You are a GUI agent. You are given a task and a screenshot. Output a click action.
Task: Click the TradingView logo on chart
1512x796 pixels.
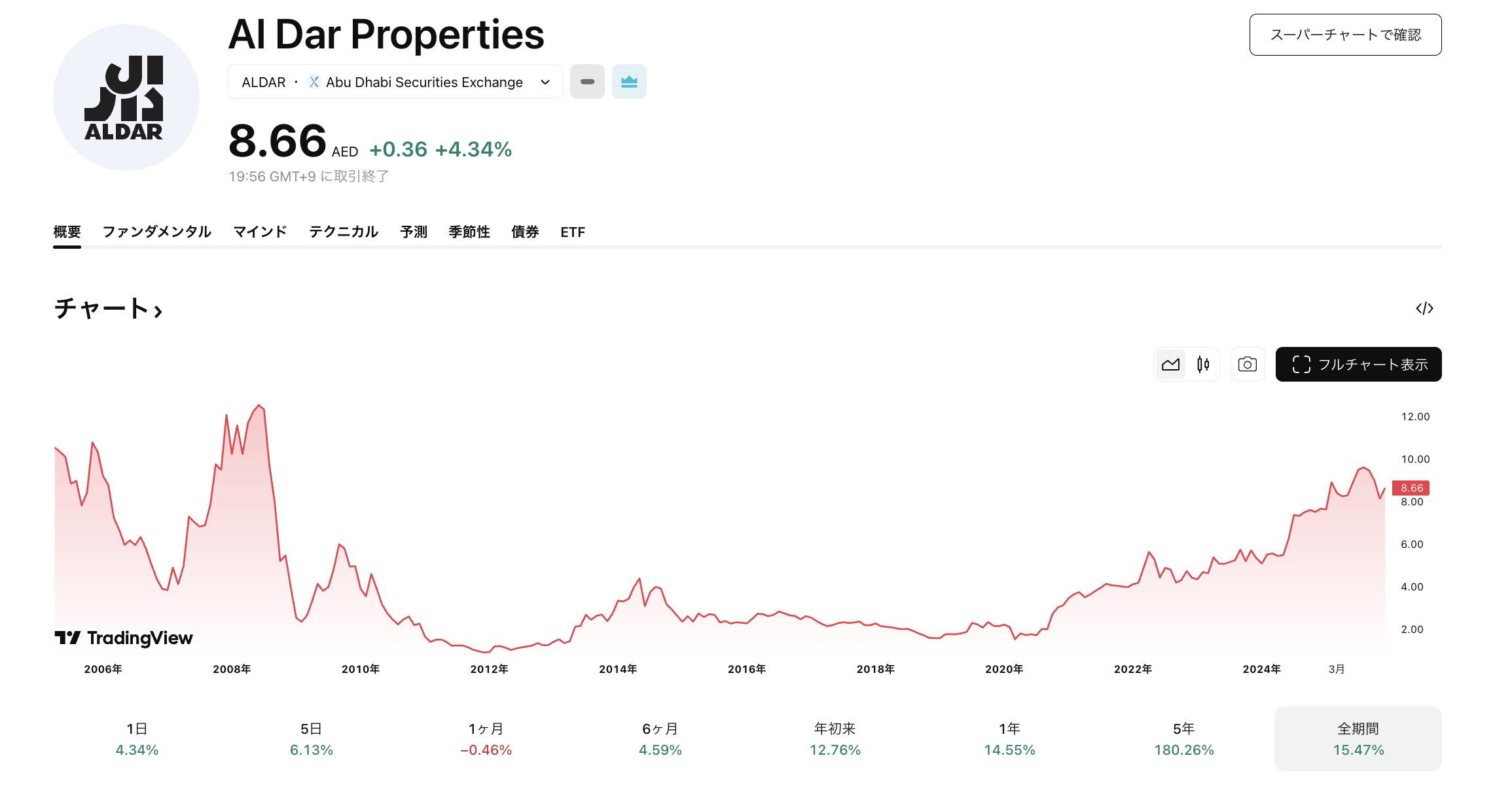click(x=124, y=638)
